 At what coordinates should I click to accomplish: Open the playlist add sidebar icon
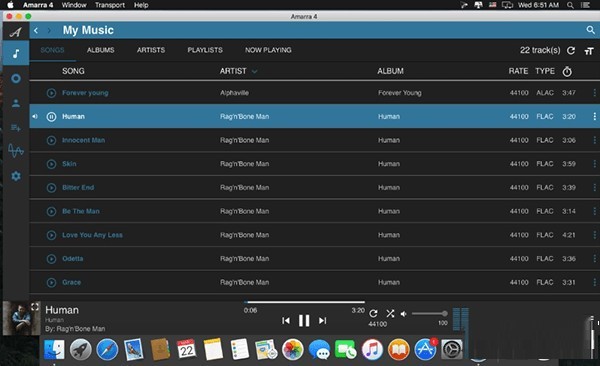[16, 128]
